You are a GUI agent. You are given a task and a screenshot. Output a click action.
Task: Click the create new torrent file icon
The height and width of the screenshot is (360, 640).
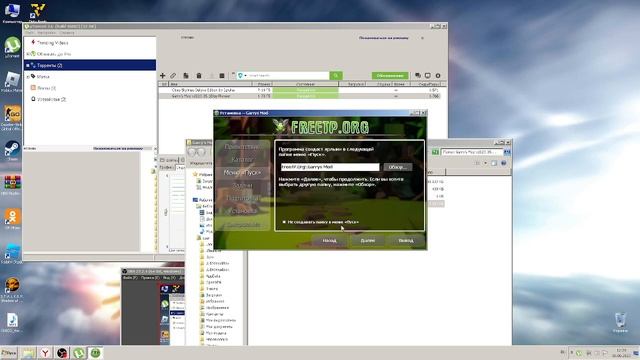coord(186,76)
